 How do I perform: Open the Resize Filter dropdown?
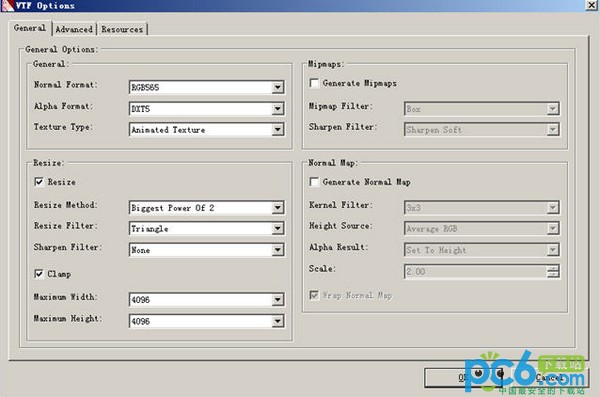pyautogui.click(x=207, y=229)
